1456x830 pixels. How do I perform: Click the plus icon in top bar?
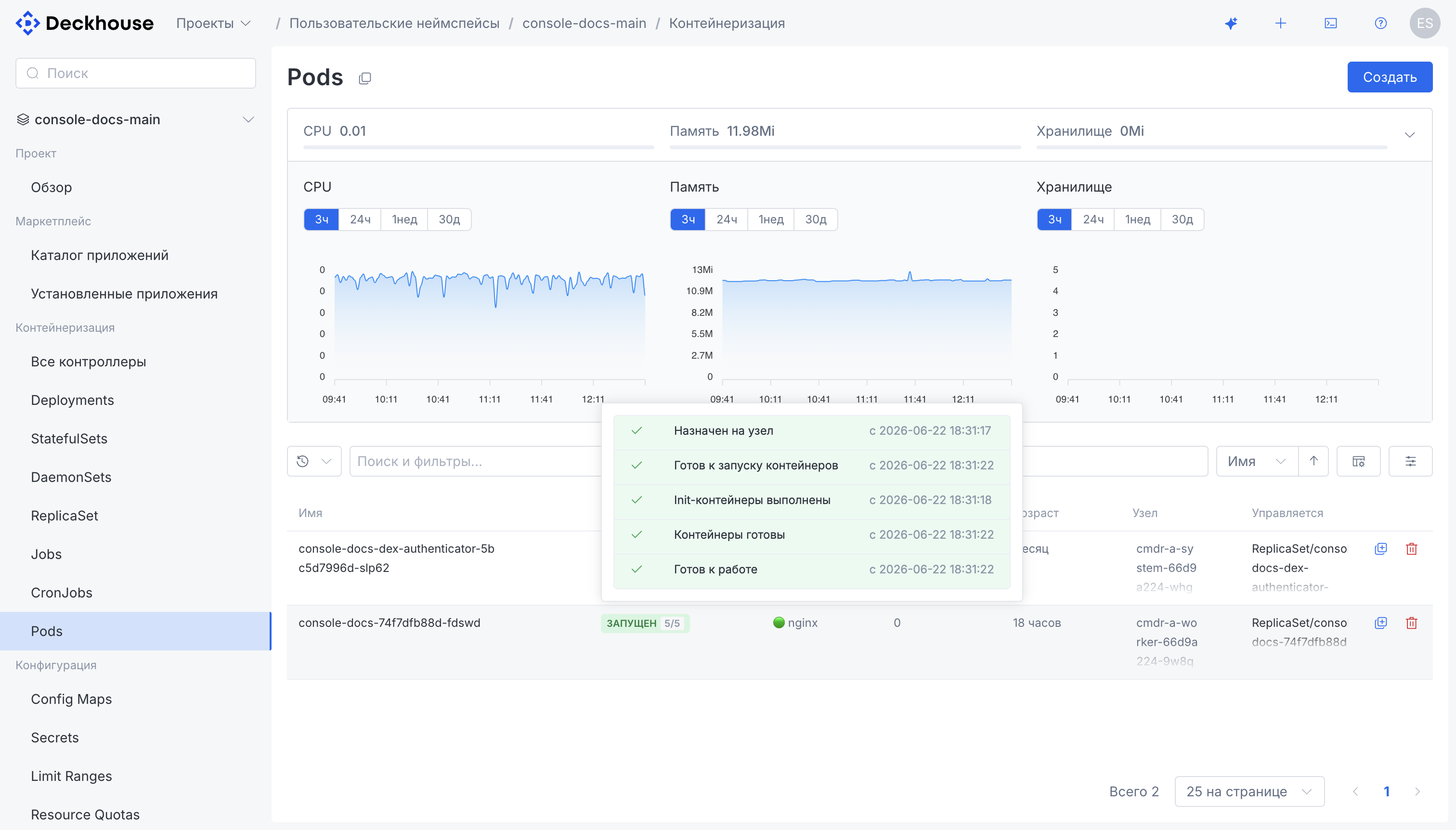click(x=1280, y=24)
